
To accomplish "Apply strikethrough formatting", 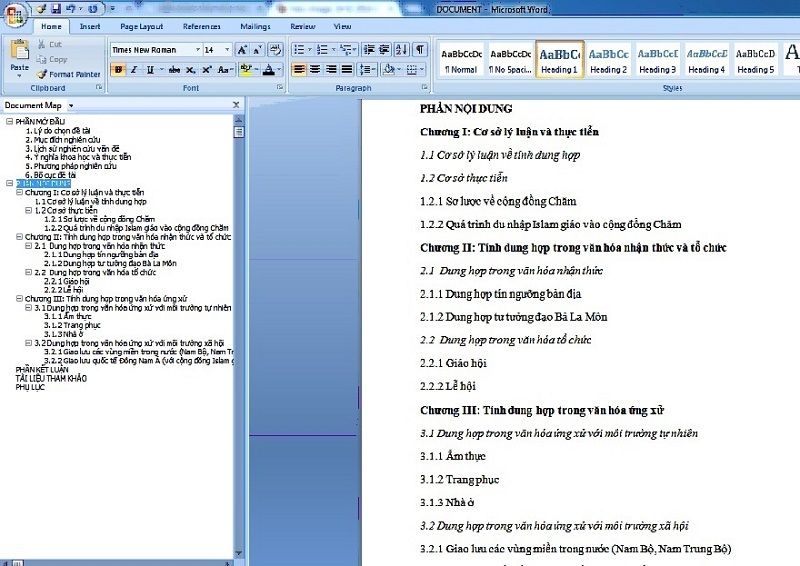I will 176,69.
